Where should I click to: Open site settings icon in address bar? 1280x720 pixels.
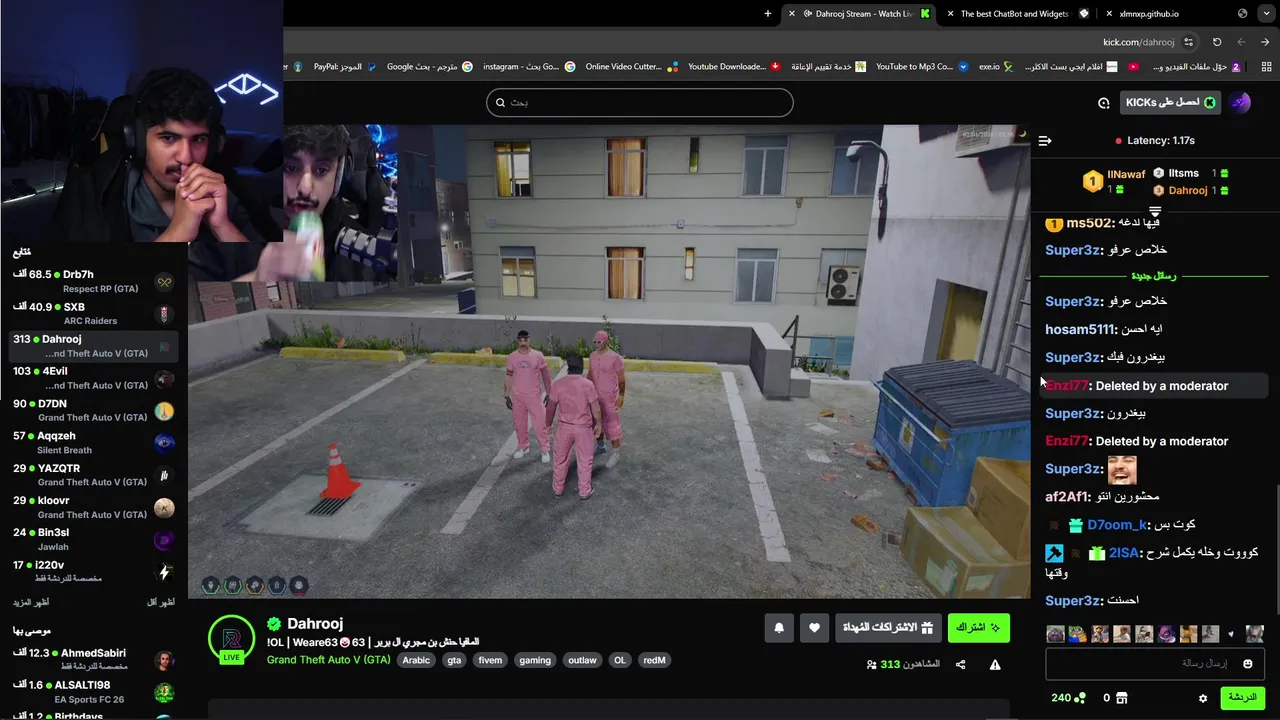click(1188, 42)
